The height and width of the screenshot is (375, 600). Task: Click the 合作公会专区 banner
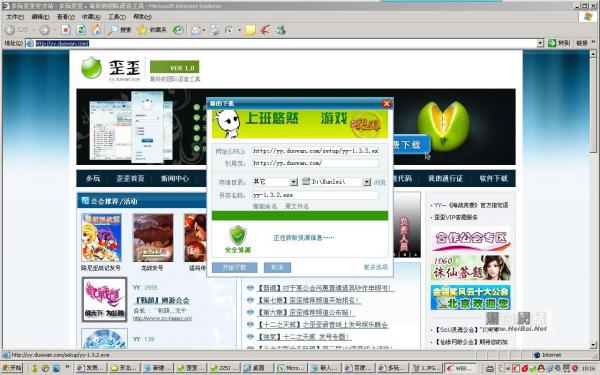(471, 238)
